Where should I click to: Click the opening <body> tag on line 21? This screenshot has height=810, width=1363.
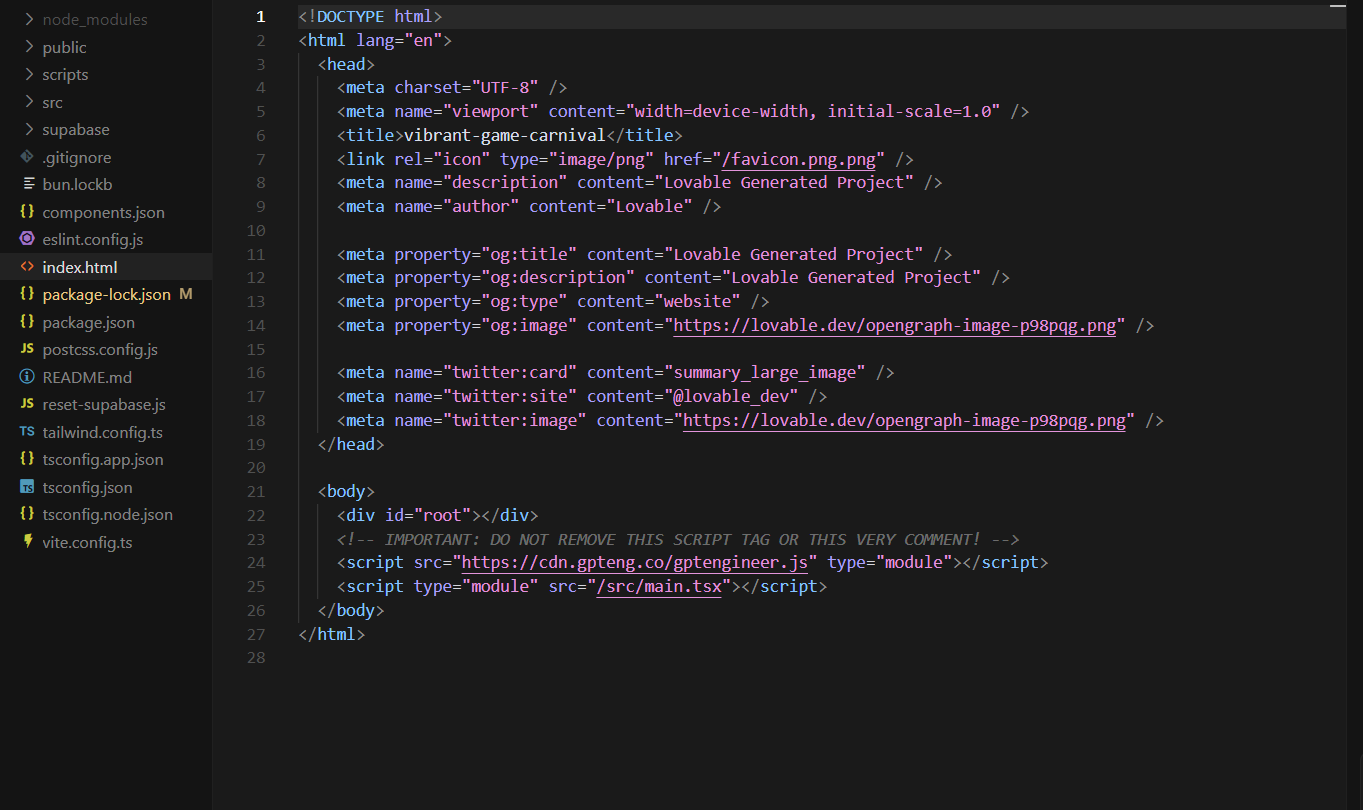coord(346,491)
